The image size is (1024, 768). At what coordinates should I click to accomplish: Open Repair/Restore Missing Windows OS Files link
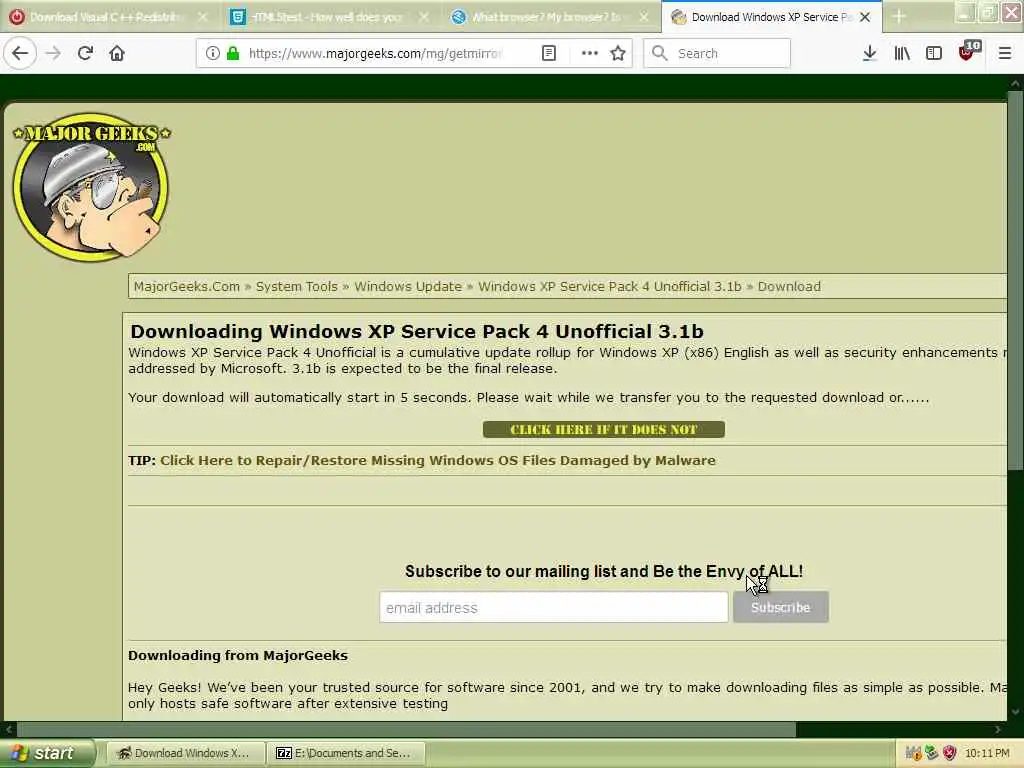[438, 460]
